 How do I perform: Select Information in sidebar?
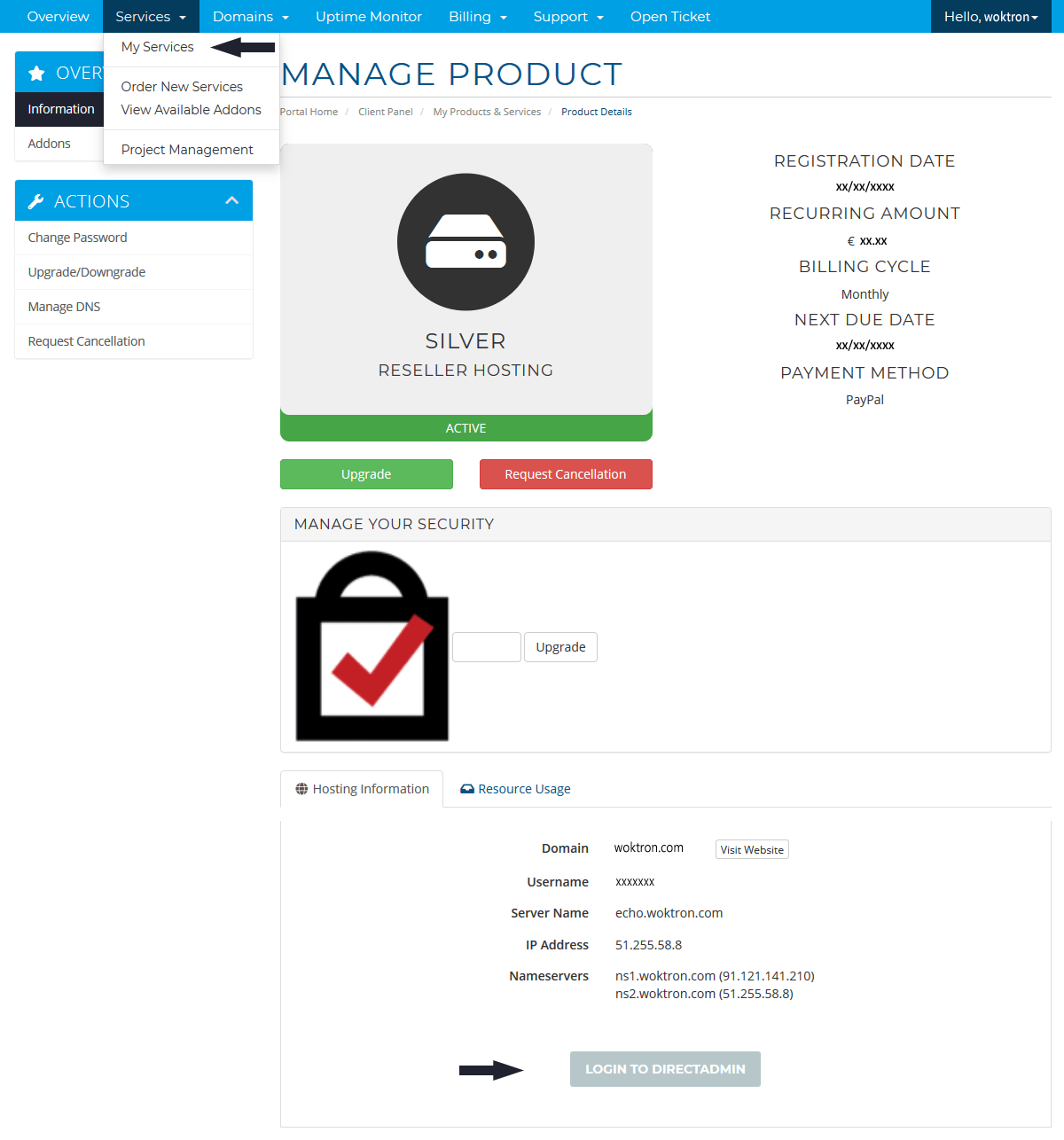tap(60, 109)
